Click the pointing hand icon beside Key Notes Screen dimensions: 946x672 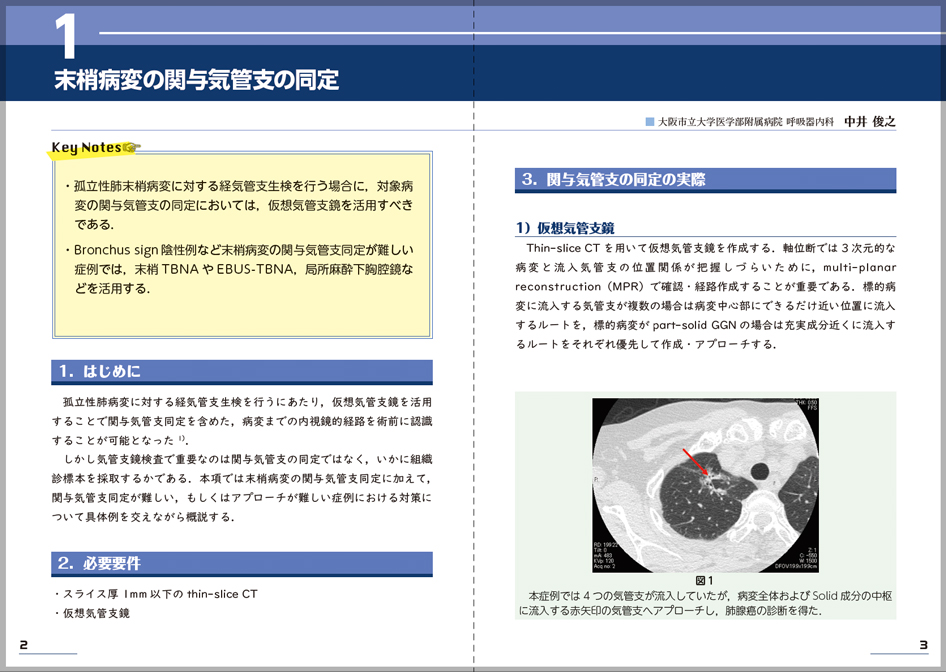(x=132, y=147)
